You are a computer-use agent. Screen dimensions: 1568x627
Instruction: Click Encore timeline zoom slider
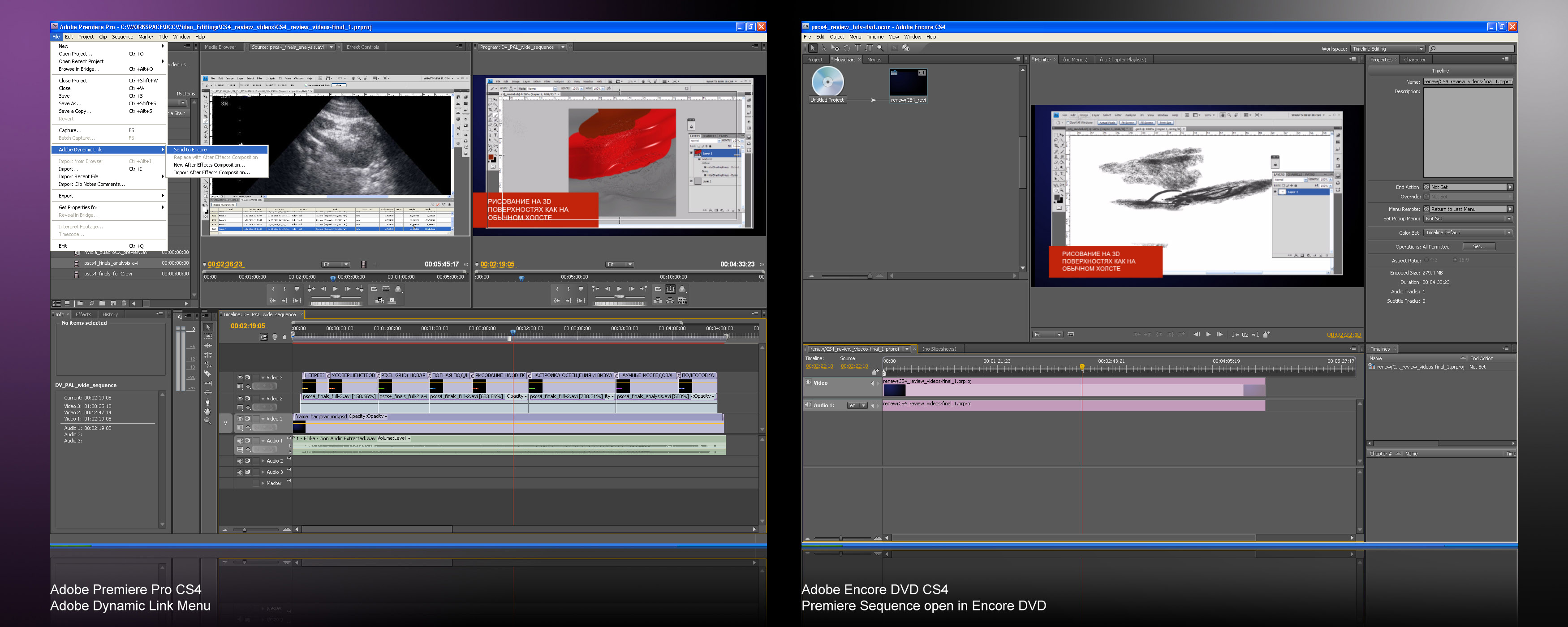840,538
